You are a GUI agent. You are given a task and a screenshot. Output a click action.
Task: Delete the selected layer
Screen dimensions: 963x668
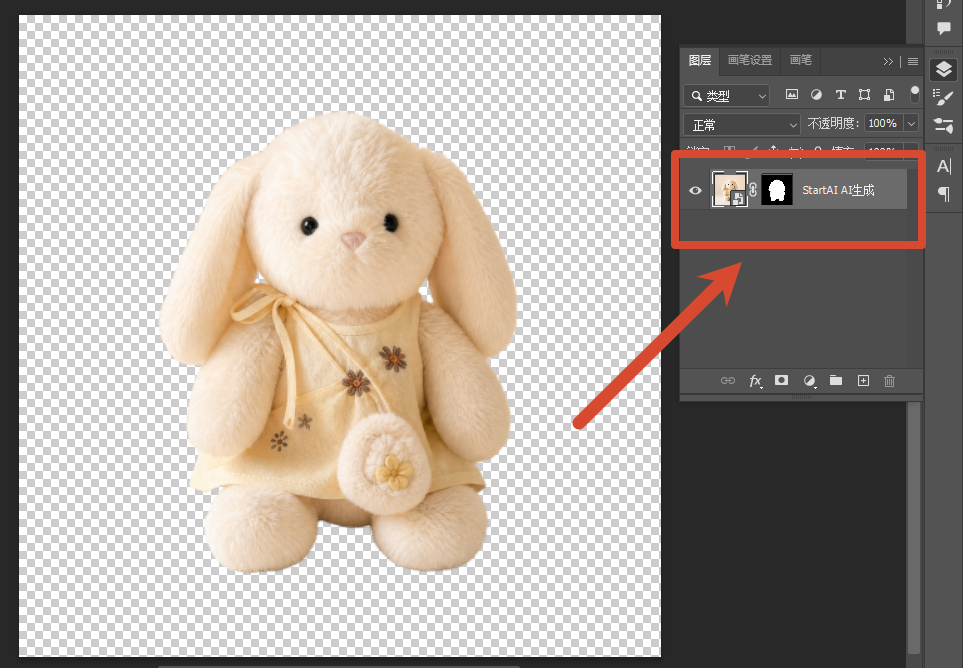[889, 381]
